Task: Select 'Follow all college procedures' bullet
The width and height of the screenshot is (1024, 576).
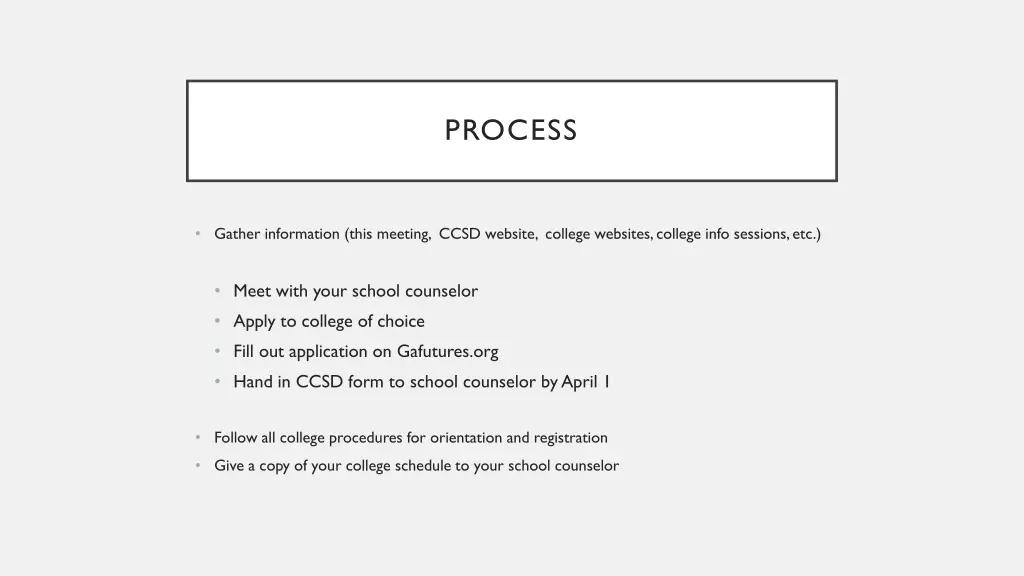Action: pos(411,438)
